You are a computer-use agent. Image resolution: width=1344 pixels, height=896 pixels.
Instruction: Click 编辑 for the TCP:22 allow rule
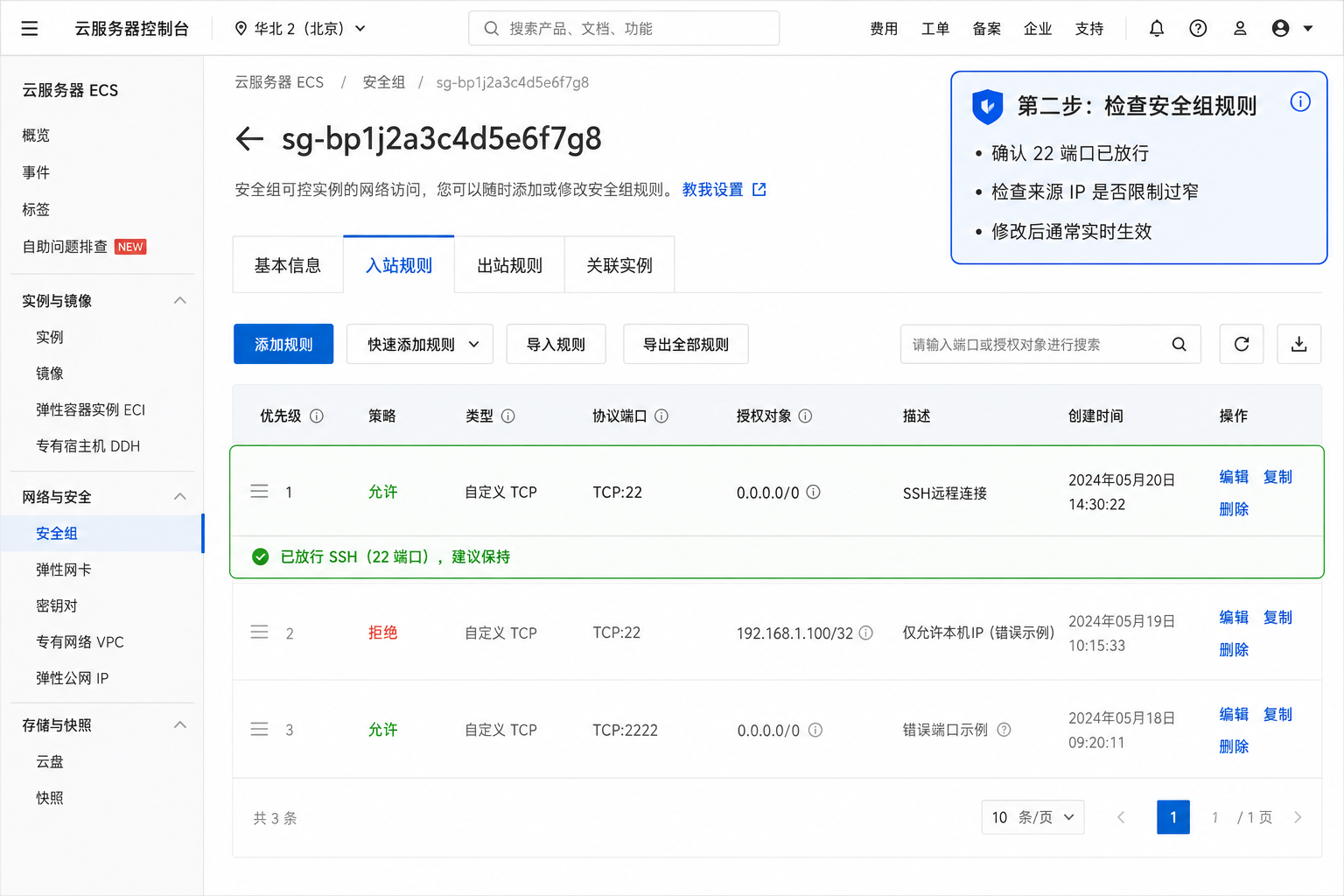(x=1234, y=477)
